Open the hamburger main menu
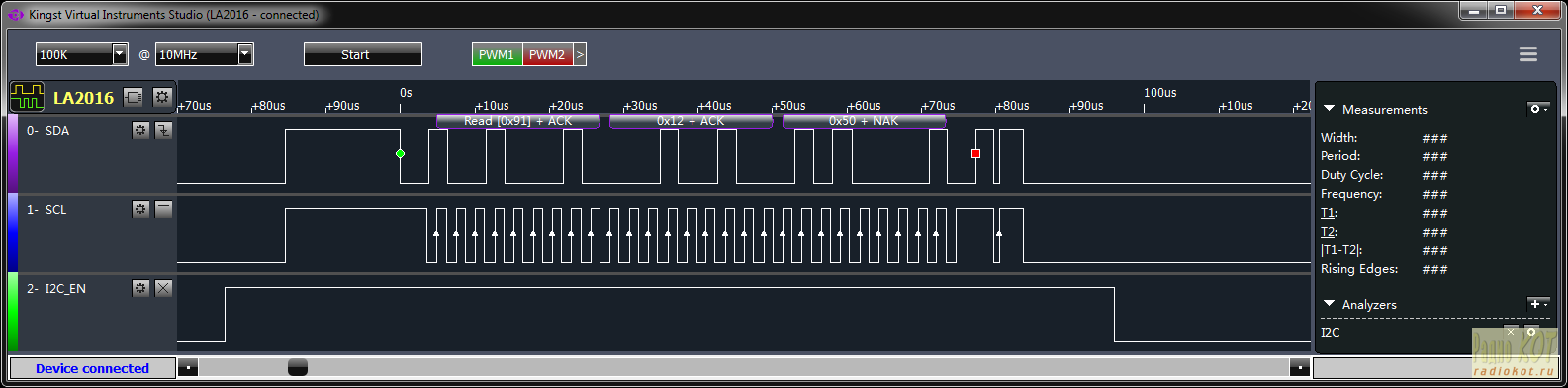The image size is (1568, 388). tap(1528, 54)
